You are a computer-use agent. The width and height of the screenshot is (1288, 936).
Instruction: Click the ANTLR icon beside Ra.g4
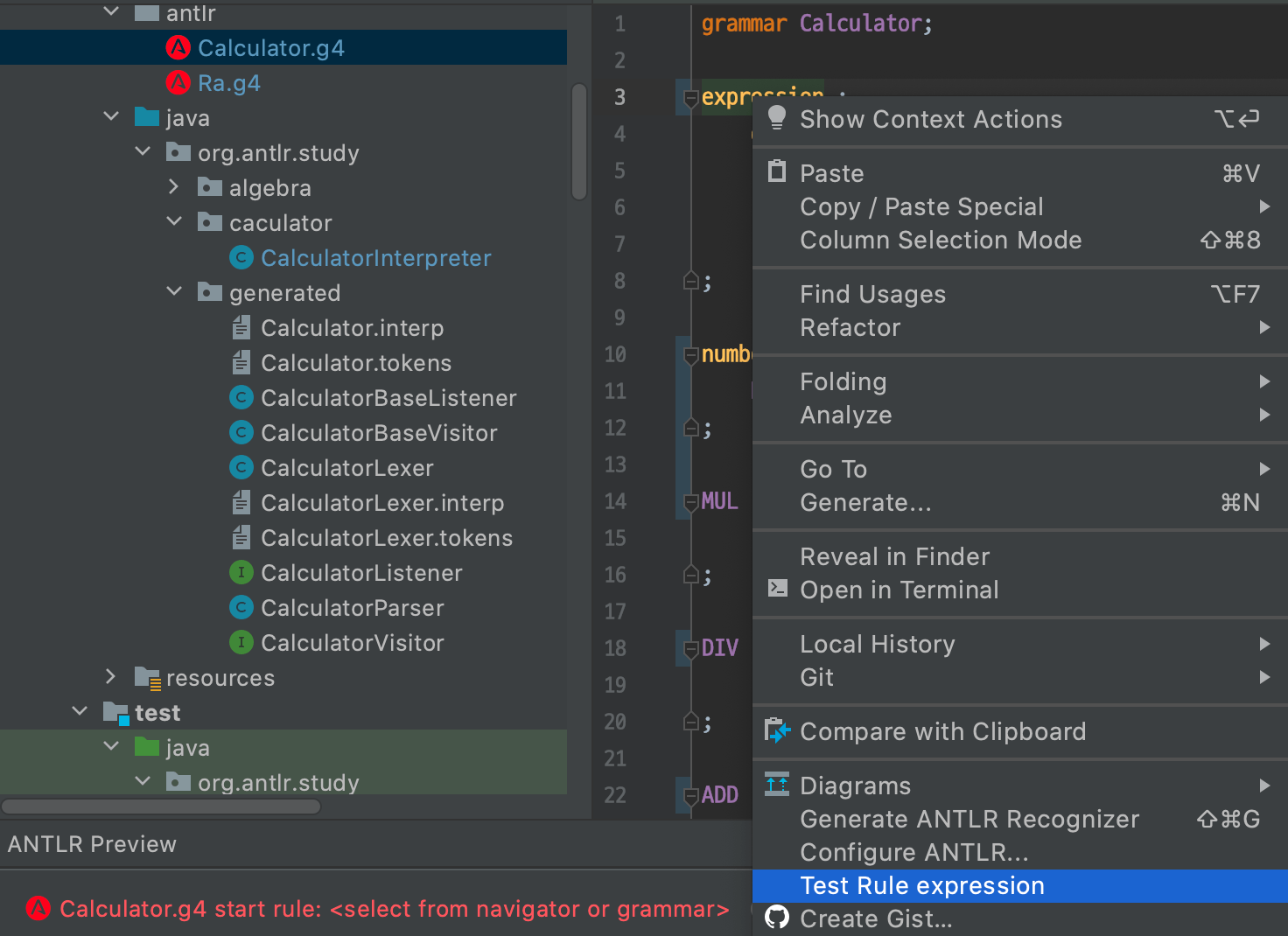[178, 83]
